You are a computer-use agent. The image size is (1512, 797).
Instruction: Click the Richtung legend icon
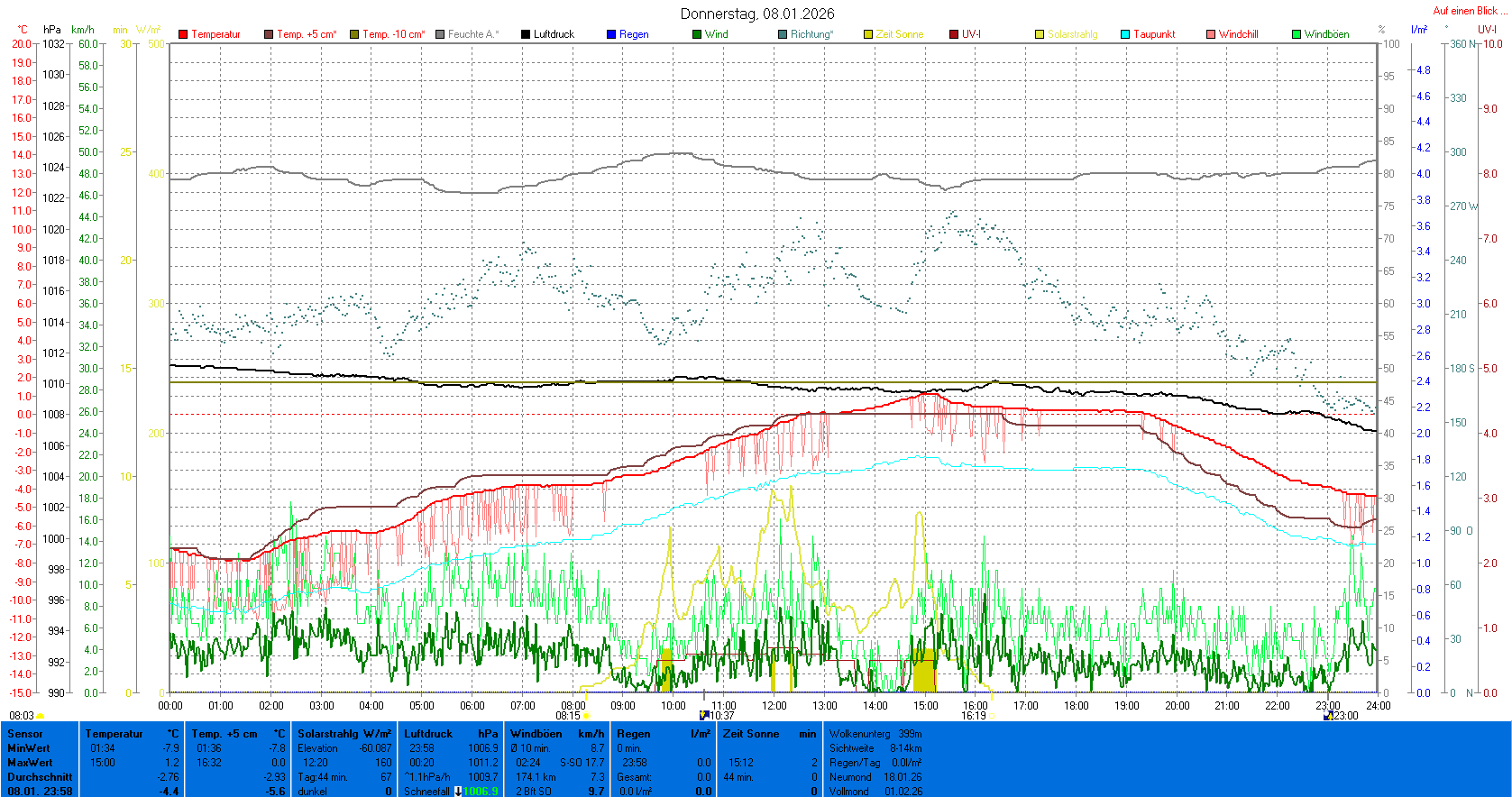783,34
